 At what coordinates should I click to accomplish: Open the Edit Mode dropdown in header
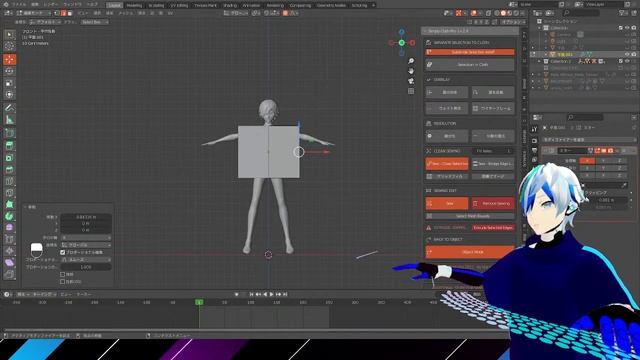coord(33,13)
